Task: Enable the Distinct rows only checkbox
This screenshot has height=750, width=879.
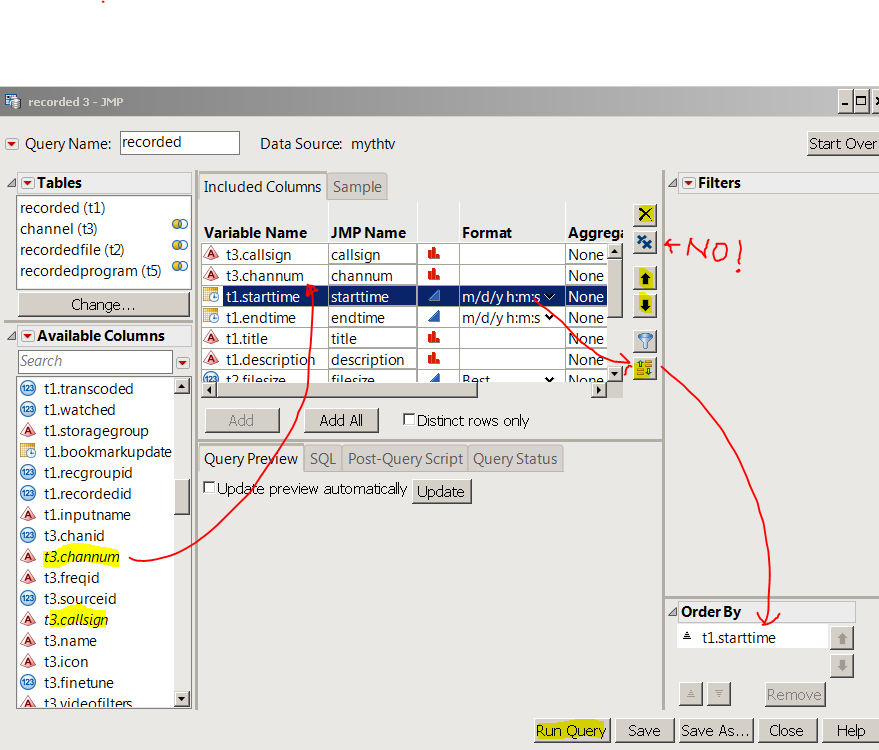Action: pyautogui.click(x=408, y=420)
